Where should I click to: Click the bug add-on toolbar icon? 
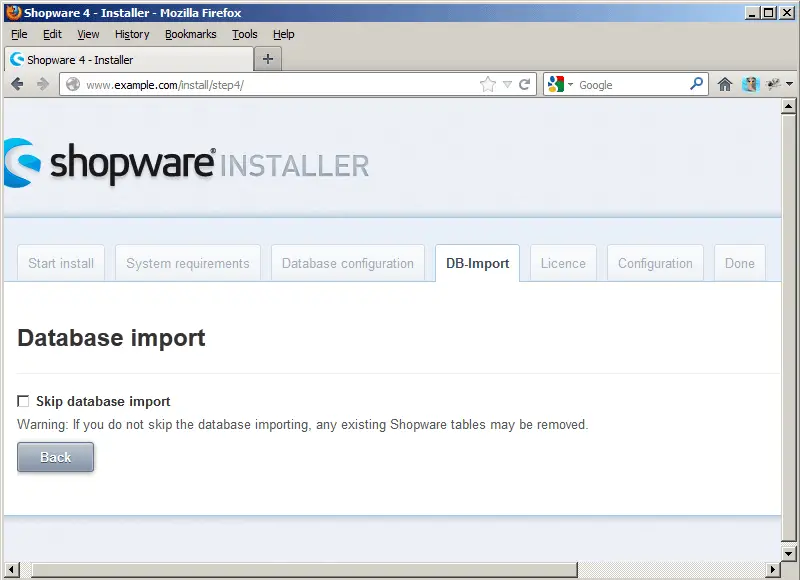[x=773, y=84]
